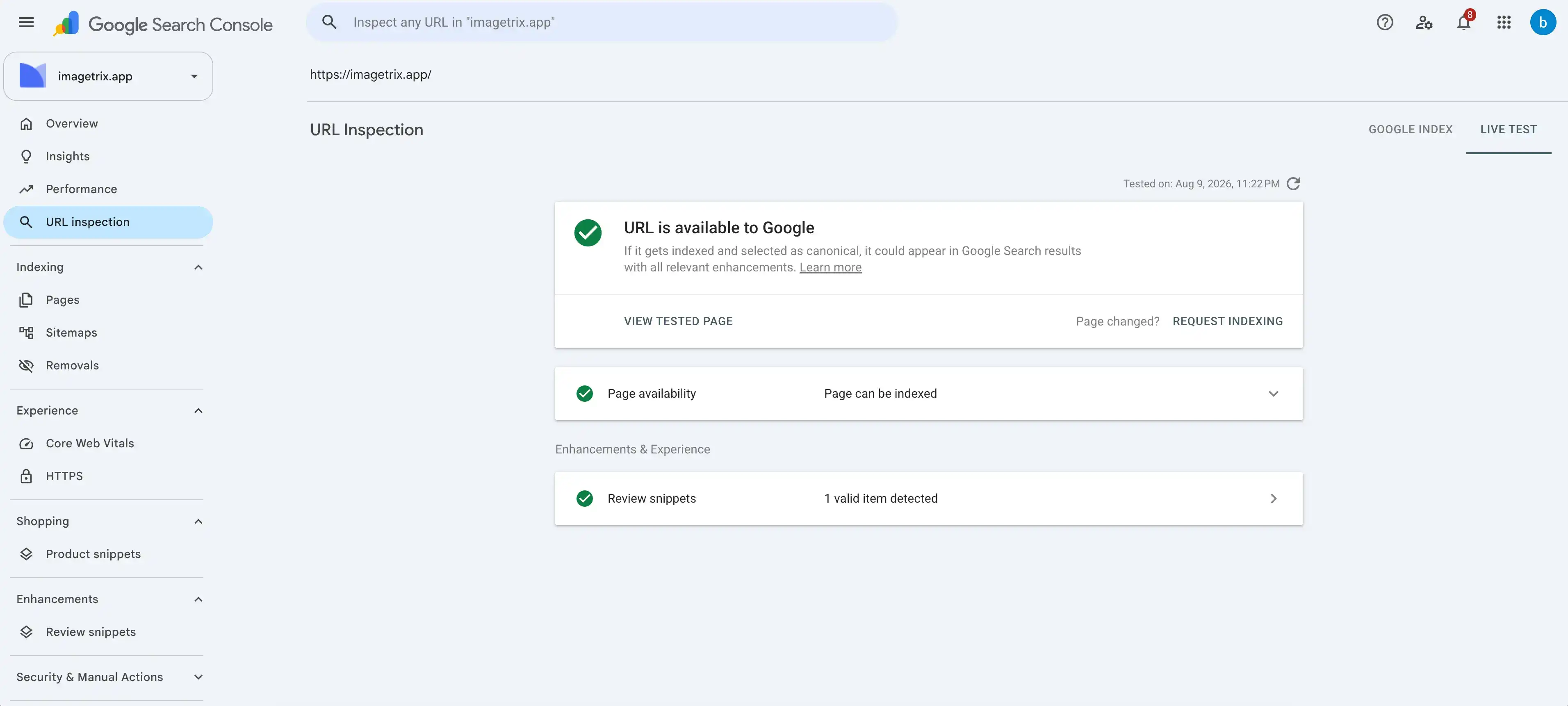Switch to the GOOGLE INDEX tab
This screenshot has height=706, width=1568.
(x=1411, y=130)
